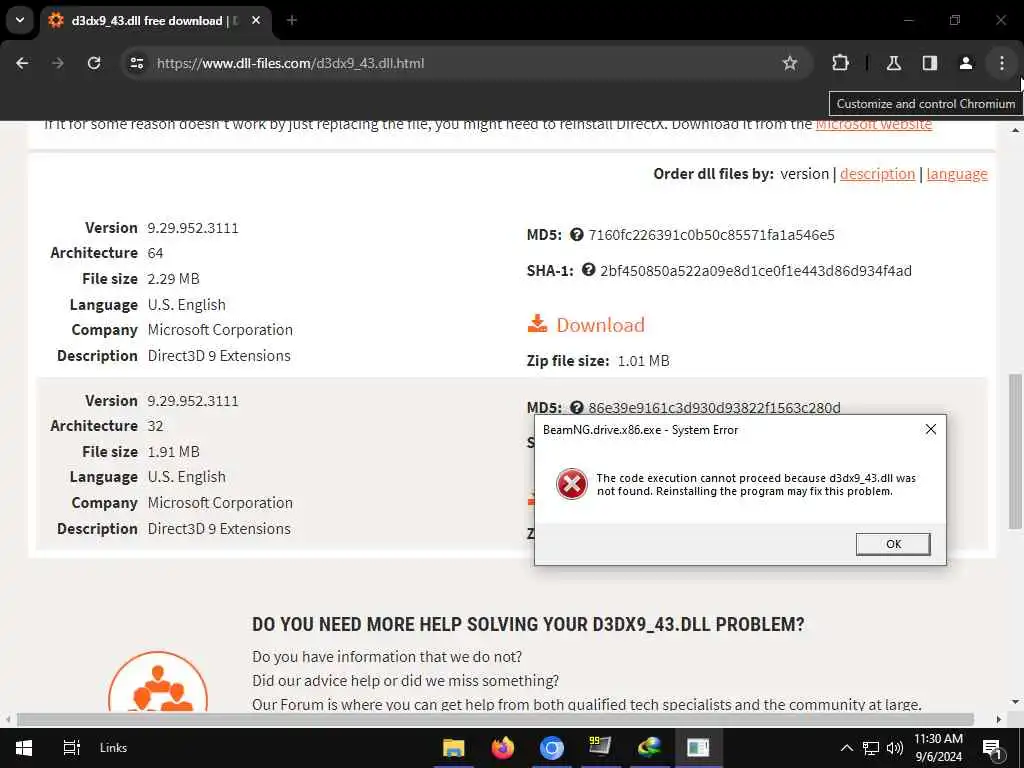This screenshot has height=768, width=1024.
Task: Close the d3dx9_43.dll free download tab
Action: [256, 20]
